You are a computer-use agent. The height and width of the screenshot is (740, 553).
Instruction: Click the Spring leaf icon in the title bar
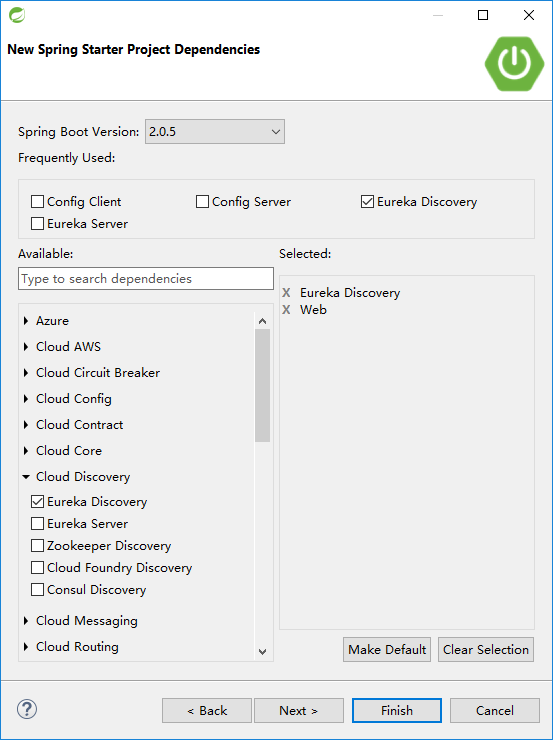pyautogui.click(x=17, y=15)
